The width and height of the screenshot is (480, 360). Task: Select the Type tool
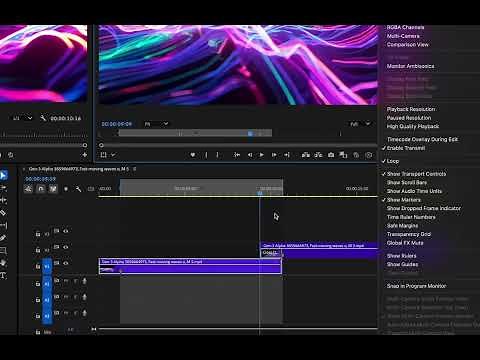(x=3, y=275)
